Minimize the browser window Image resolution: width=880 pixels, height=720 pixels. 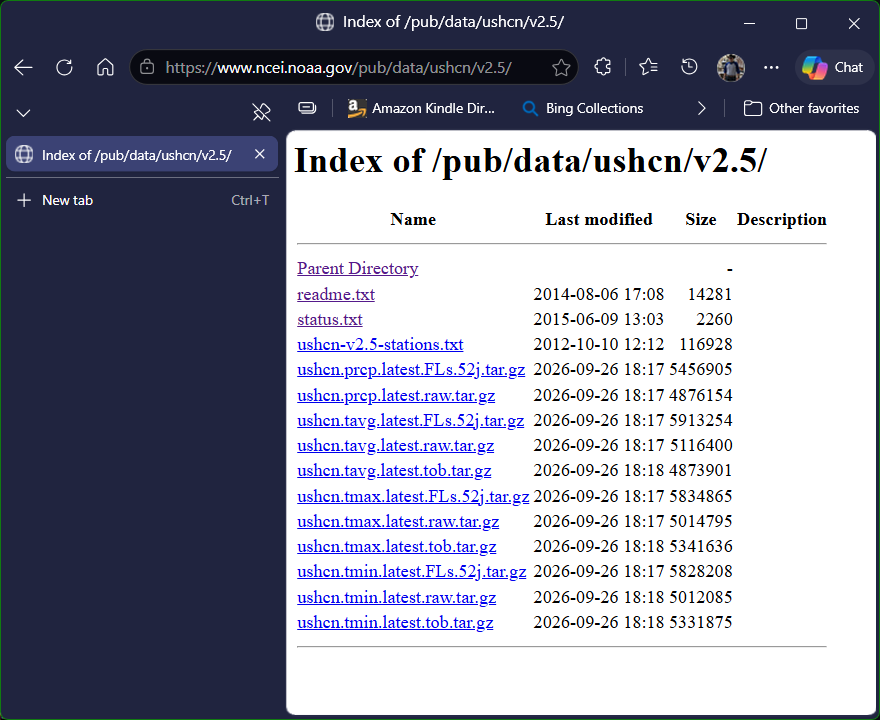[x=749, y=23]
